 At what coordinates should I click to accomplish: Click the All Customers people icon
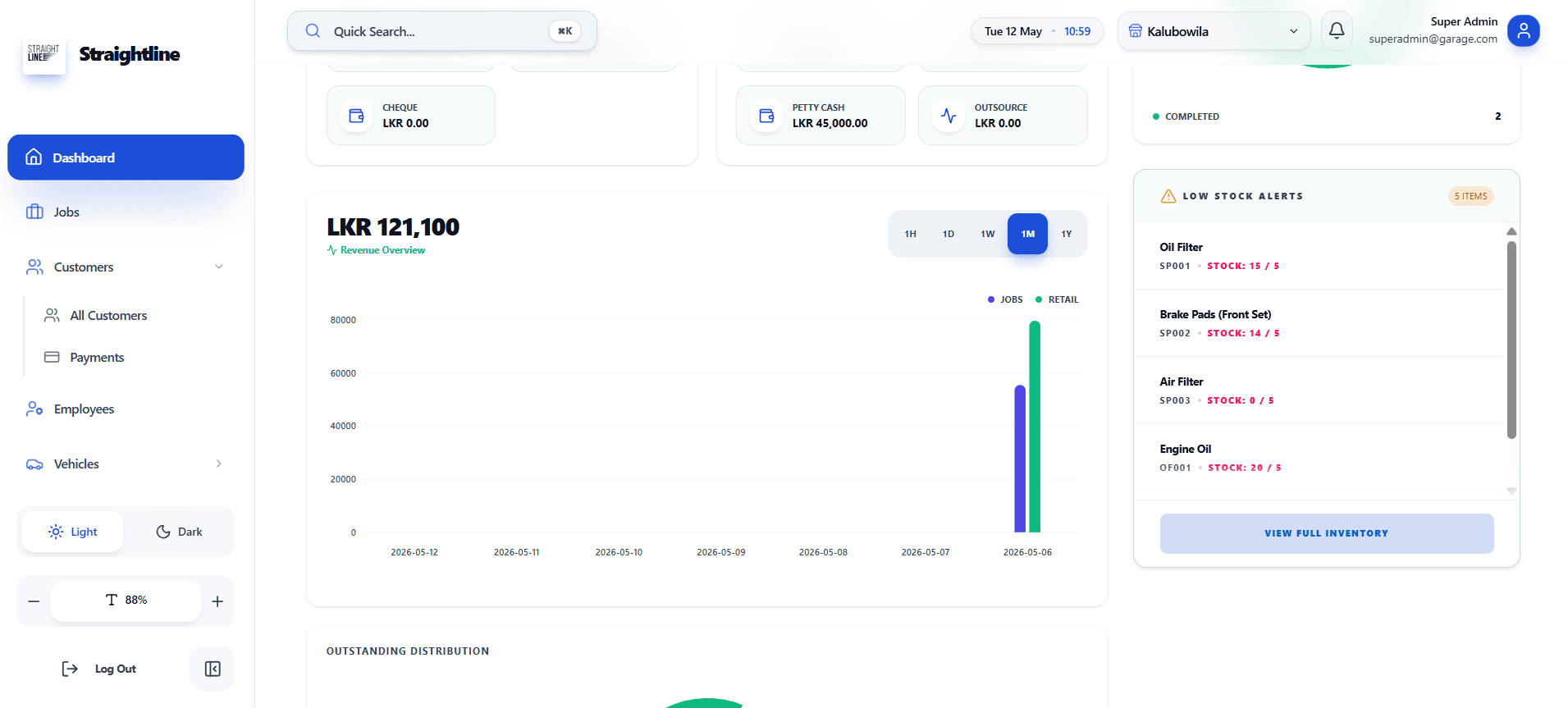(52, 315)
